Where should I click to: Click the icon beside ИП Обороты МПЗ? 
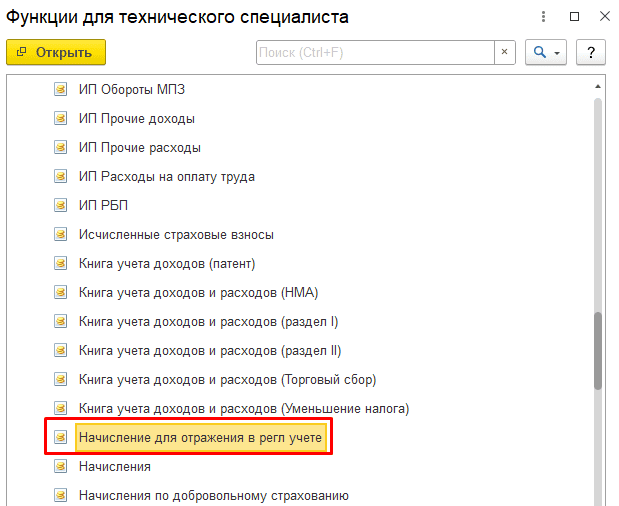[x=60, y=90]
